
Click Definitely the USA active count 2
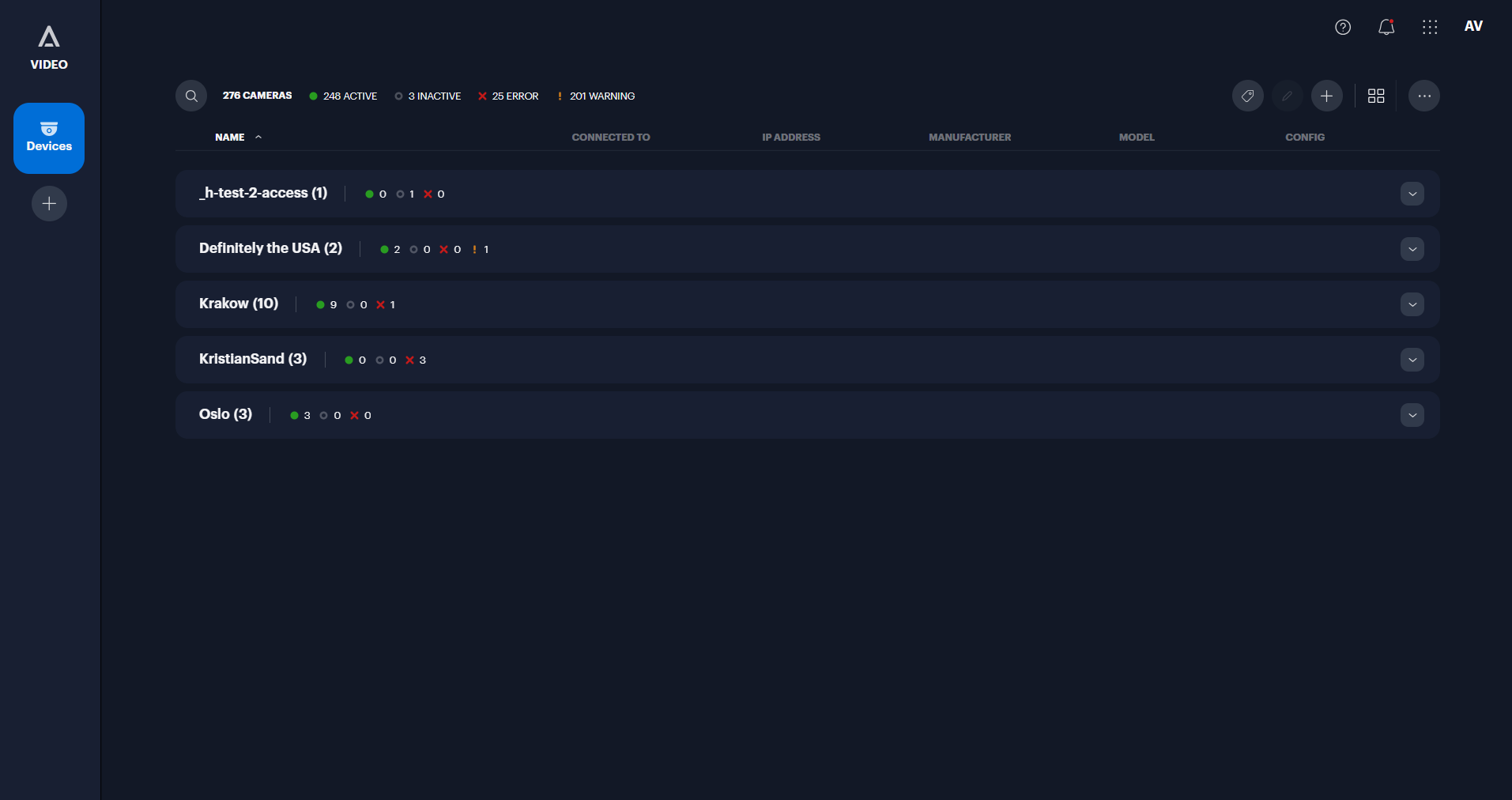390,249
